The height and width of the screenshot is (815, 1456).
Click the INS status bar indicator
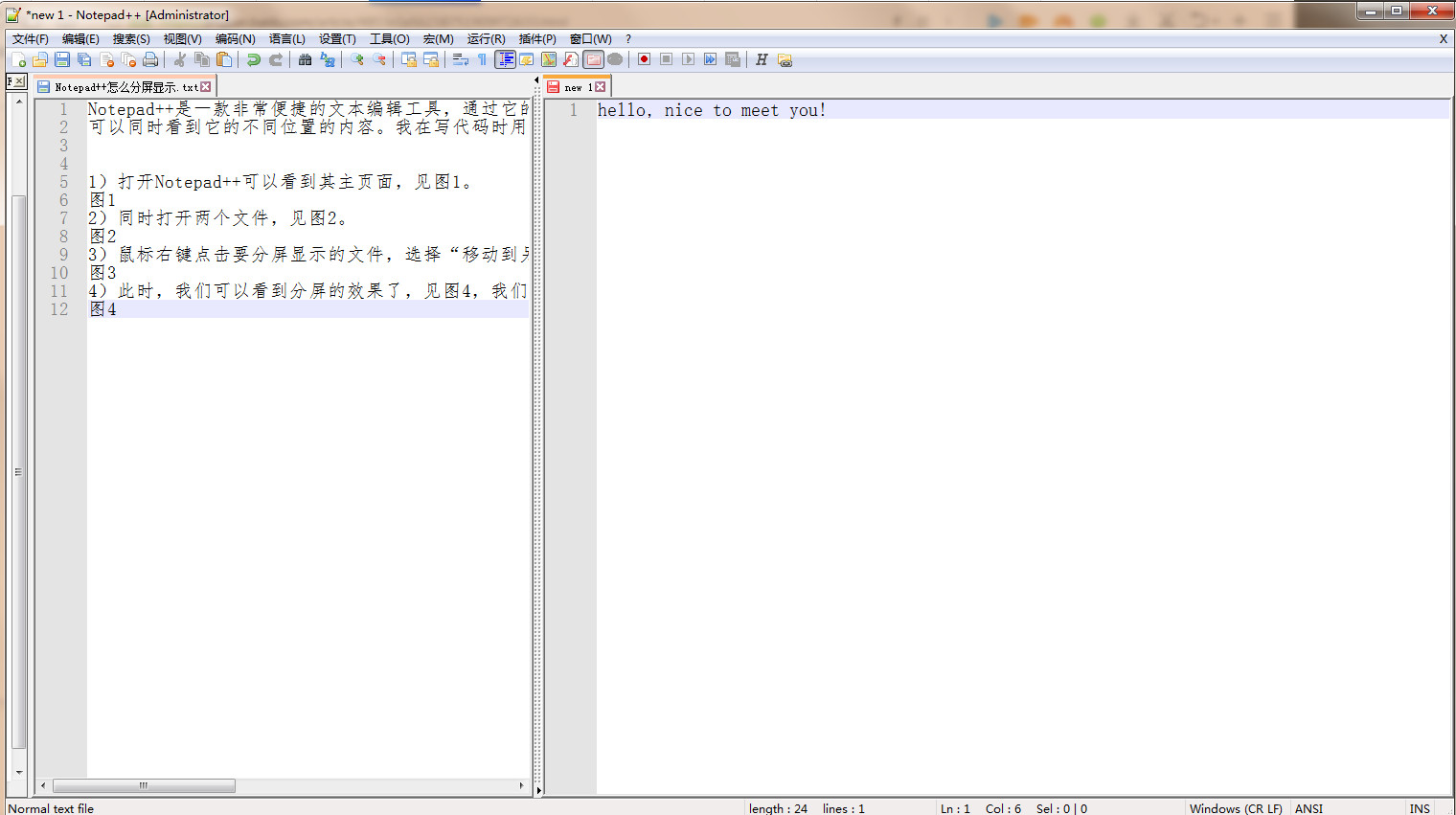(1420, 808)
